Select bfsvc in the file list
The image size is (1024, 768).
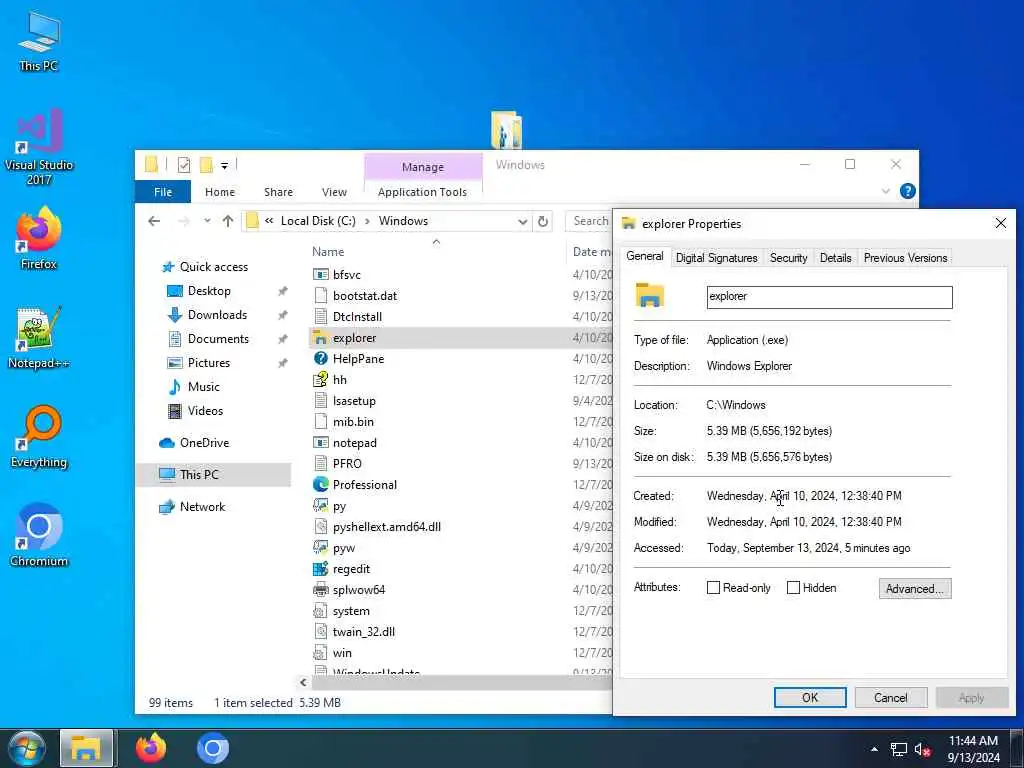(347, 275)
